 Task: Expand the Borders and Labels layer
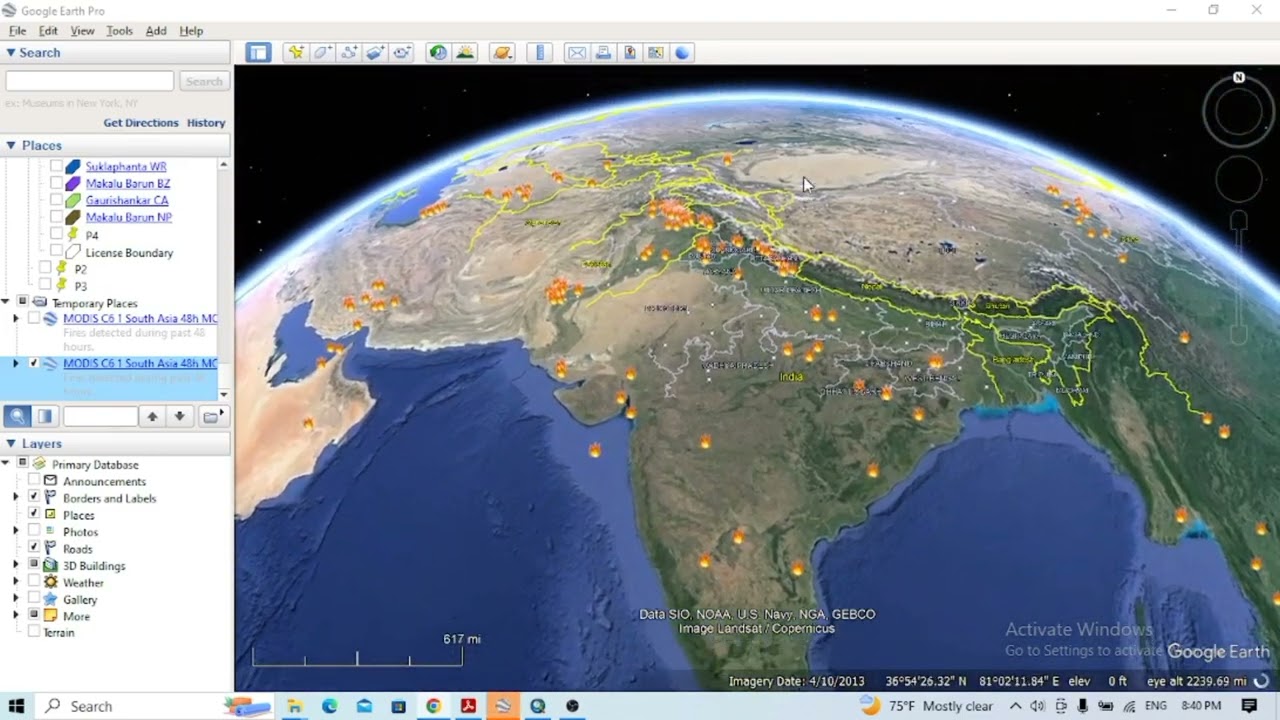coord(16,497)
